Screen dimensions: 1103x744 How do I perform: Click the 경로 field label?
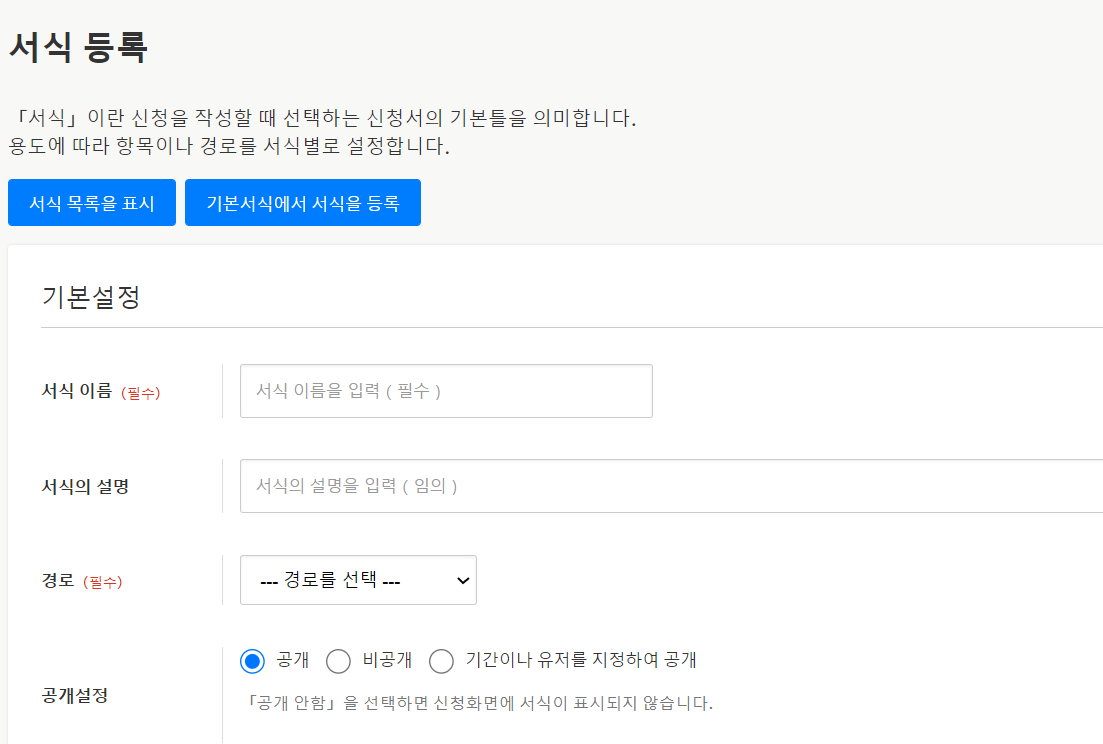coord(58,581)
